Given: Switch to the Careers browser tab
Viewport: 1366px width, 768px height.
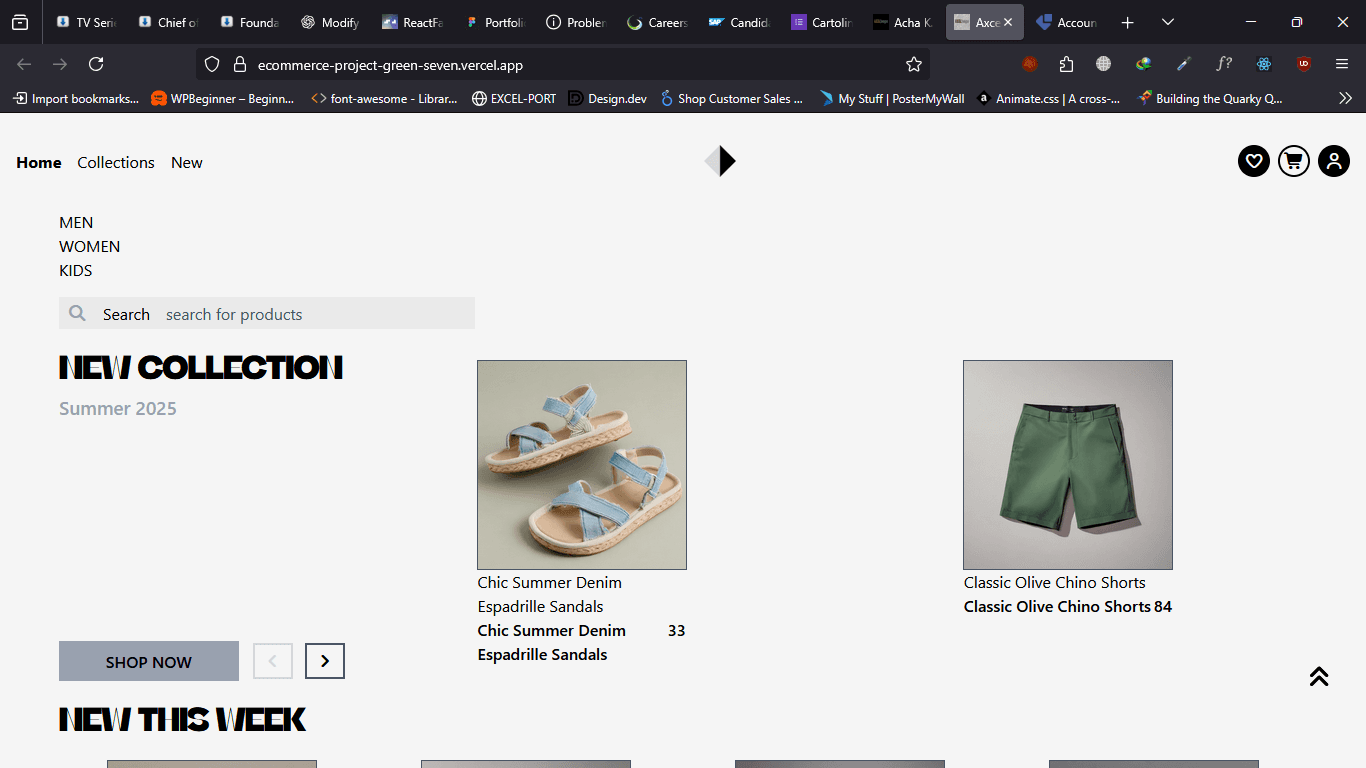Looking at the screenshot, I should tap(657, 22).
